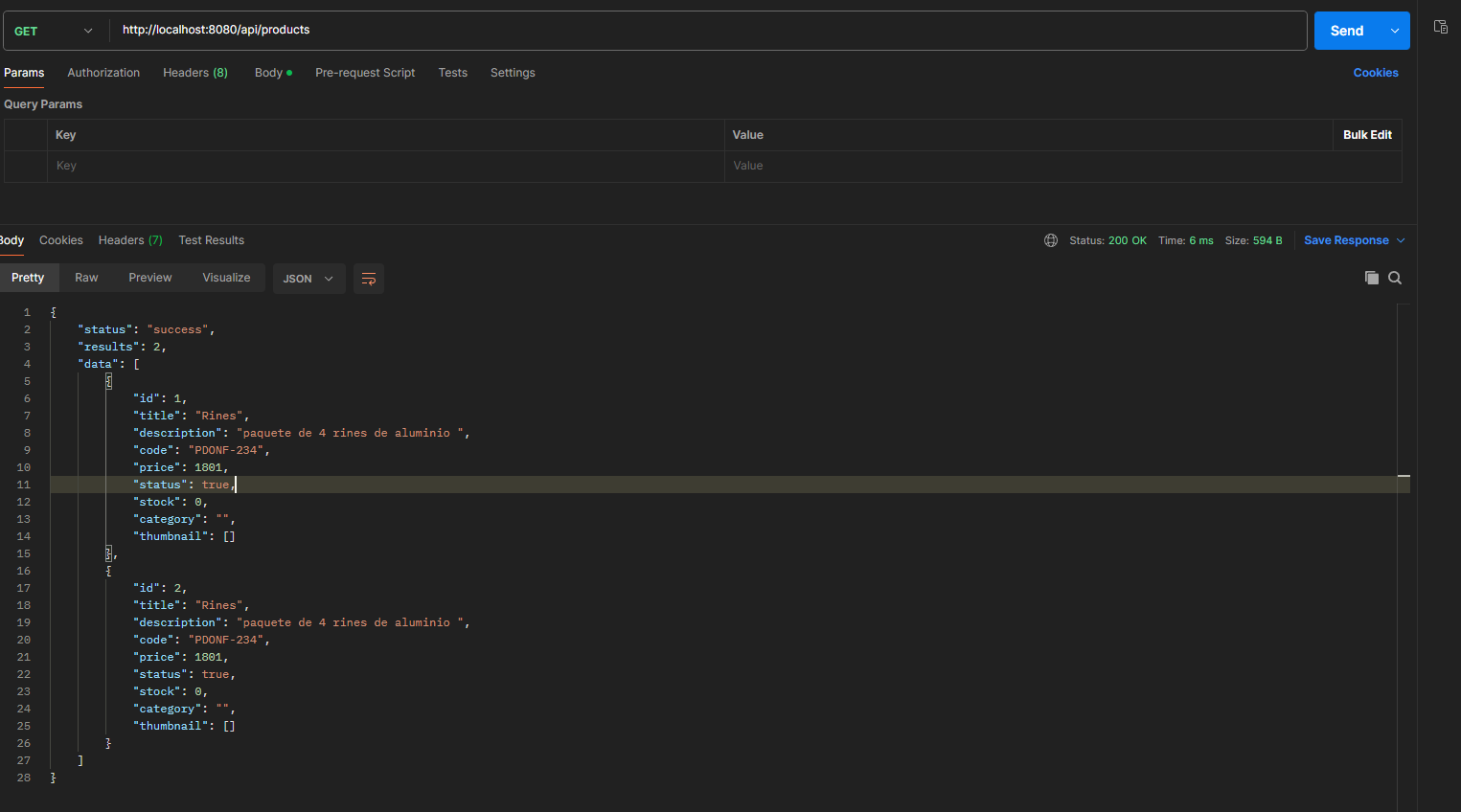Open the request Headers (8) tab

coord(195,73)
